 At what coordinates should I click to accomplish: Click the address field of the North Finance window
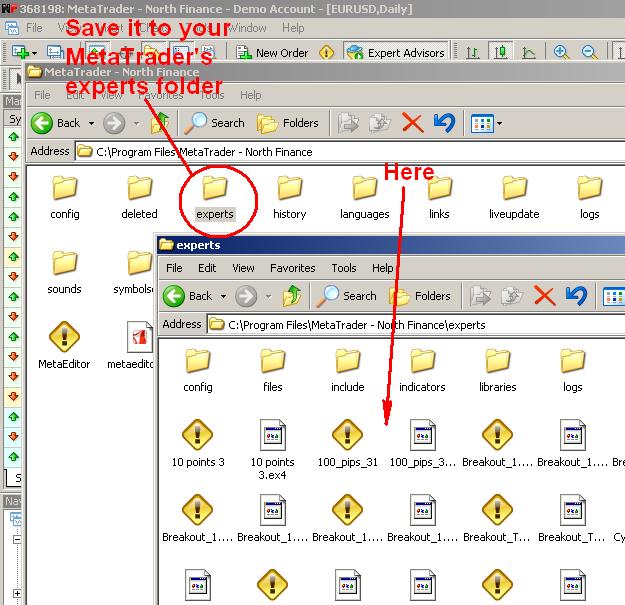point(351,152)
